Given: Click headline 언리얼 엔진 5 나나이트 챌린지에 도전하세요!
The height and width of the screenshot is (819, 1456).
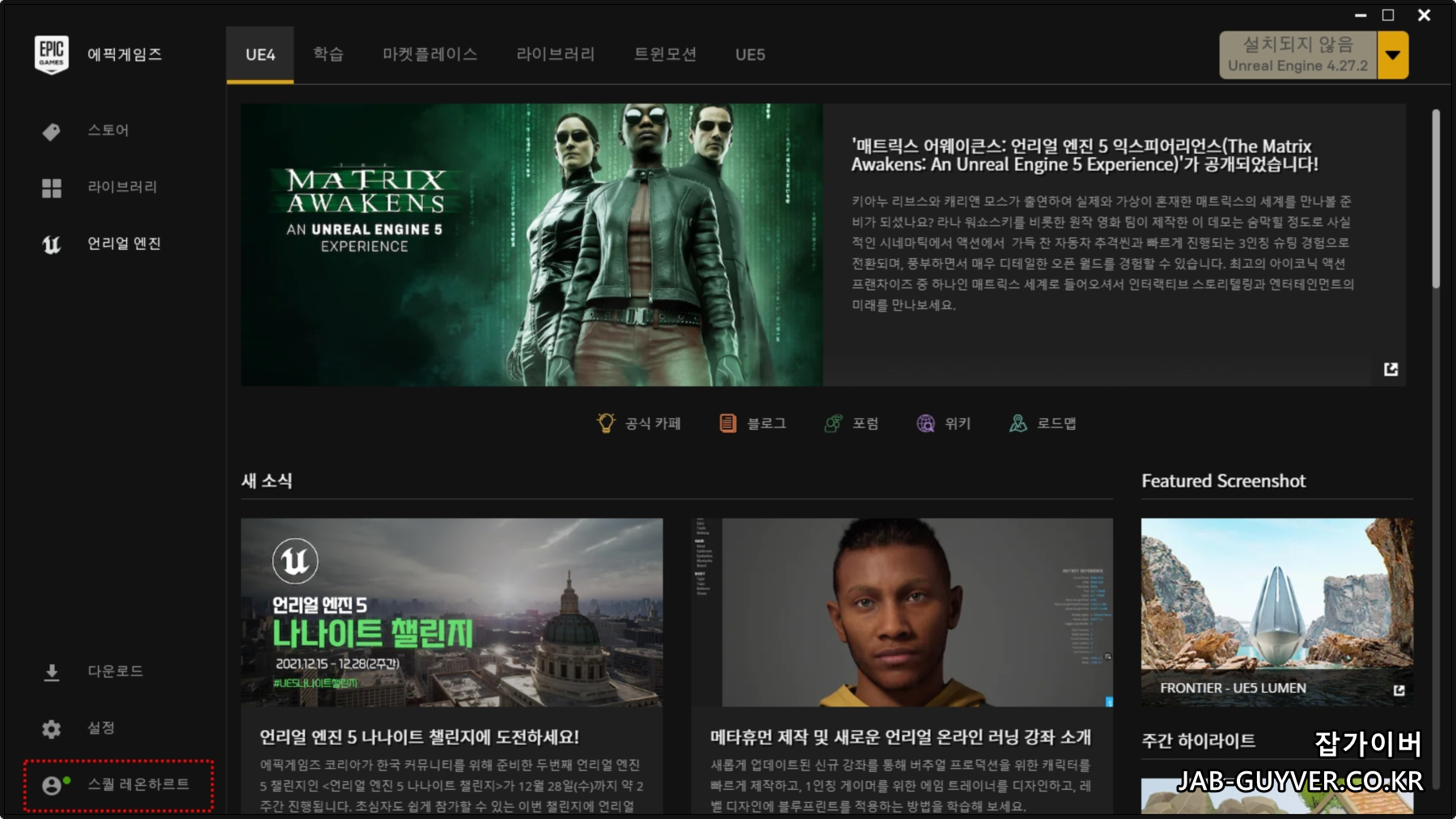Looking at the screenshot, I should (x=419, y=737).
